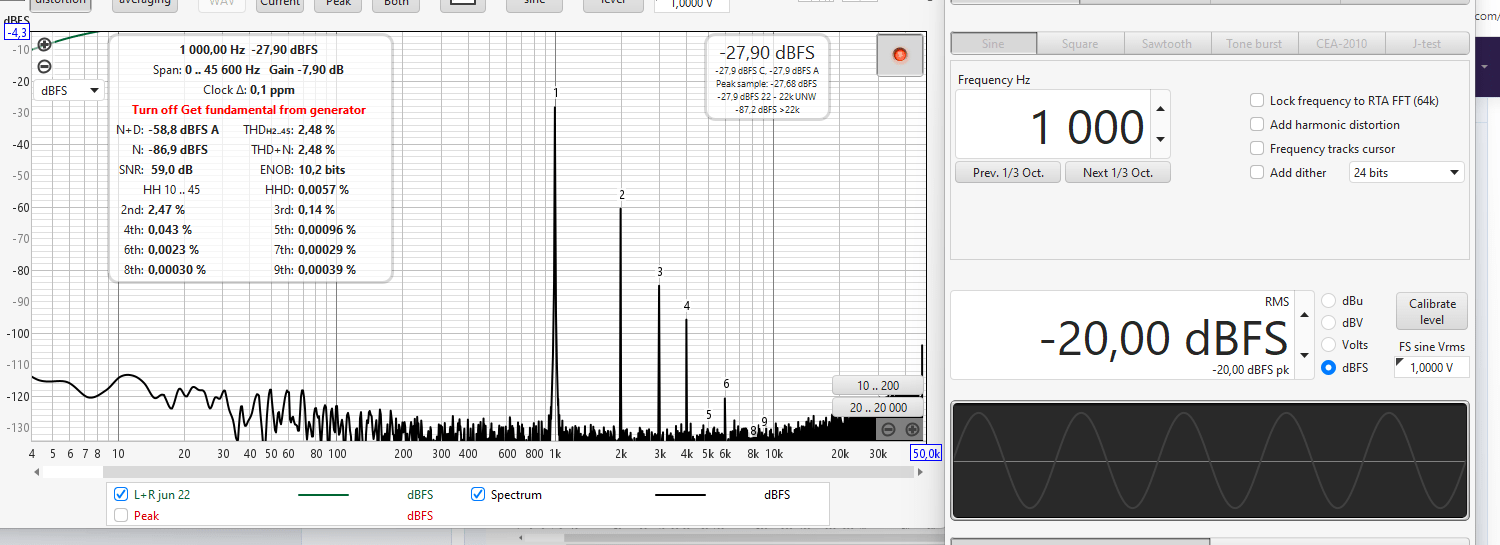This screenshot has height=545, width=1500.
Task: Click the red record button on the RTA graph
Action: 899,54
